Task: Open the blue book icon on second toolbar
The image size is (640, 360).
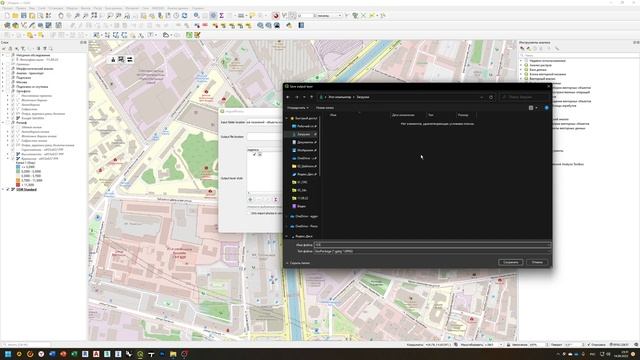Action: tap(301, 25)
